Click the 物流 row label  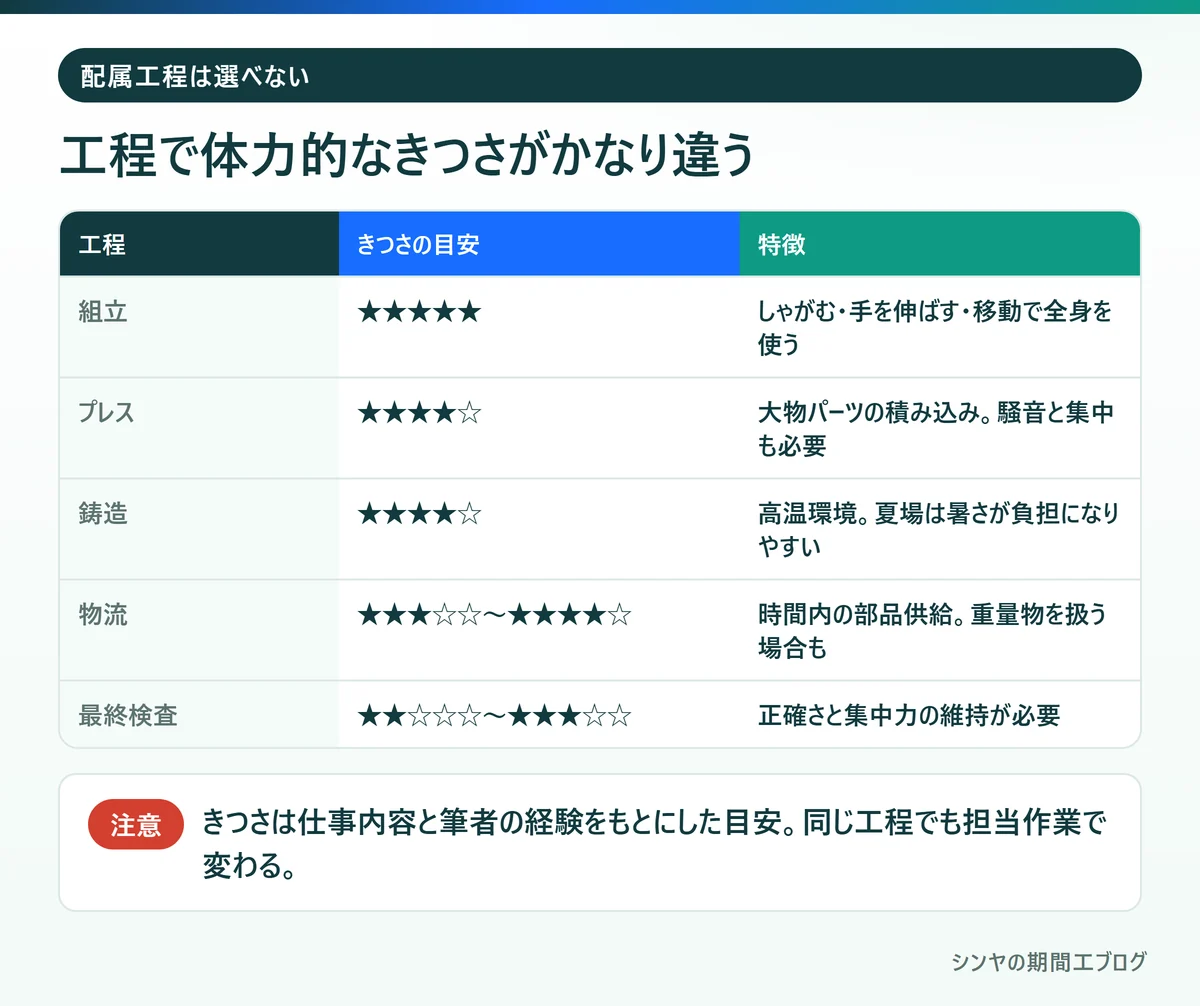click(103, 615)
